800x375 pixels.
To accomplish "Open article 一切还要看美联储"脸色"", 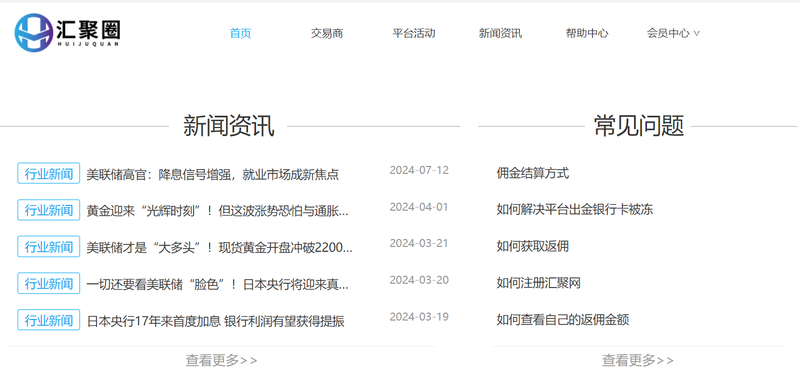I will [218, 285].
